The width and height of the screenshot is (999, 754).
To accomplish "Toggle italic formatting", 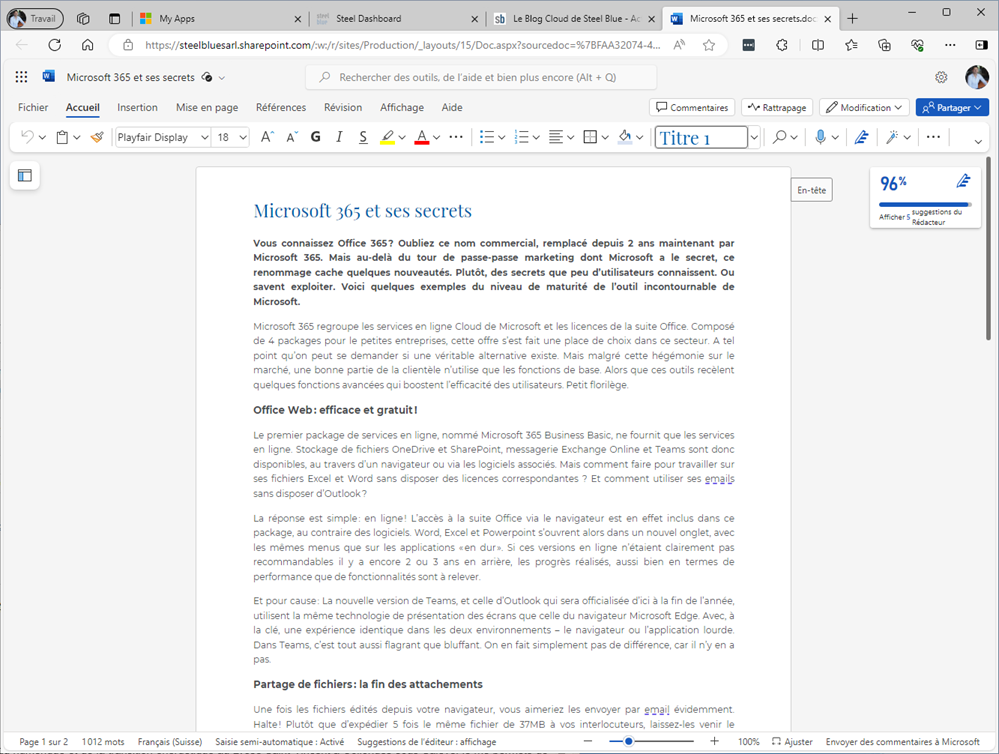I will 339,137.
